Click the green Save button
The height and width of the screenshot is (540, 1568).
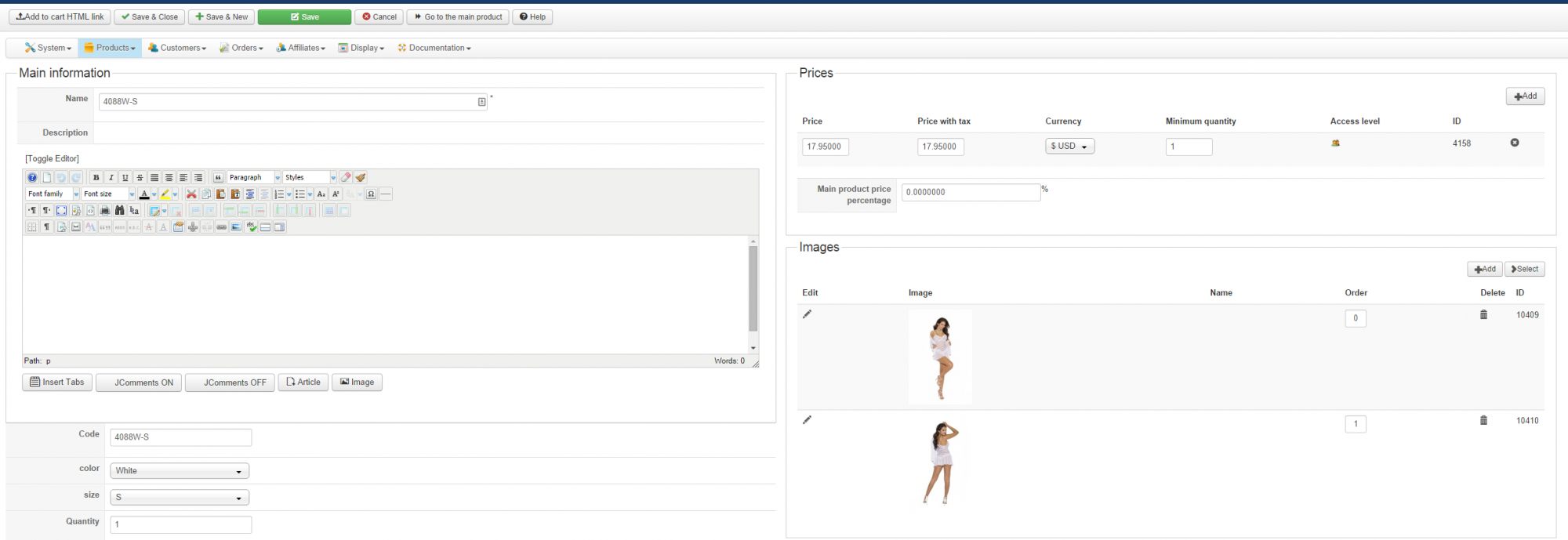(304, 16)
